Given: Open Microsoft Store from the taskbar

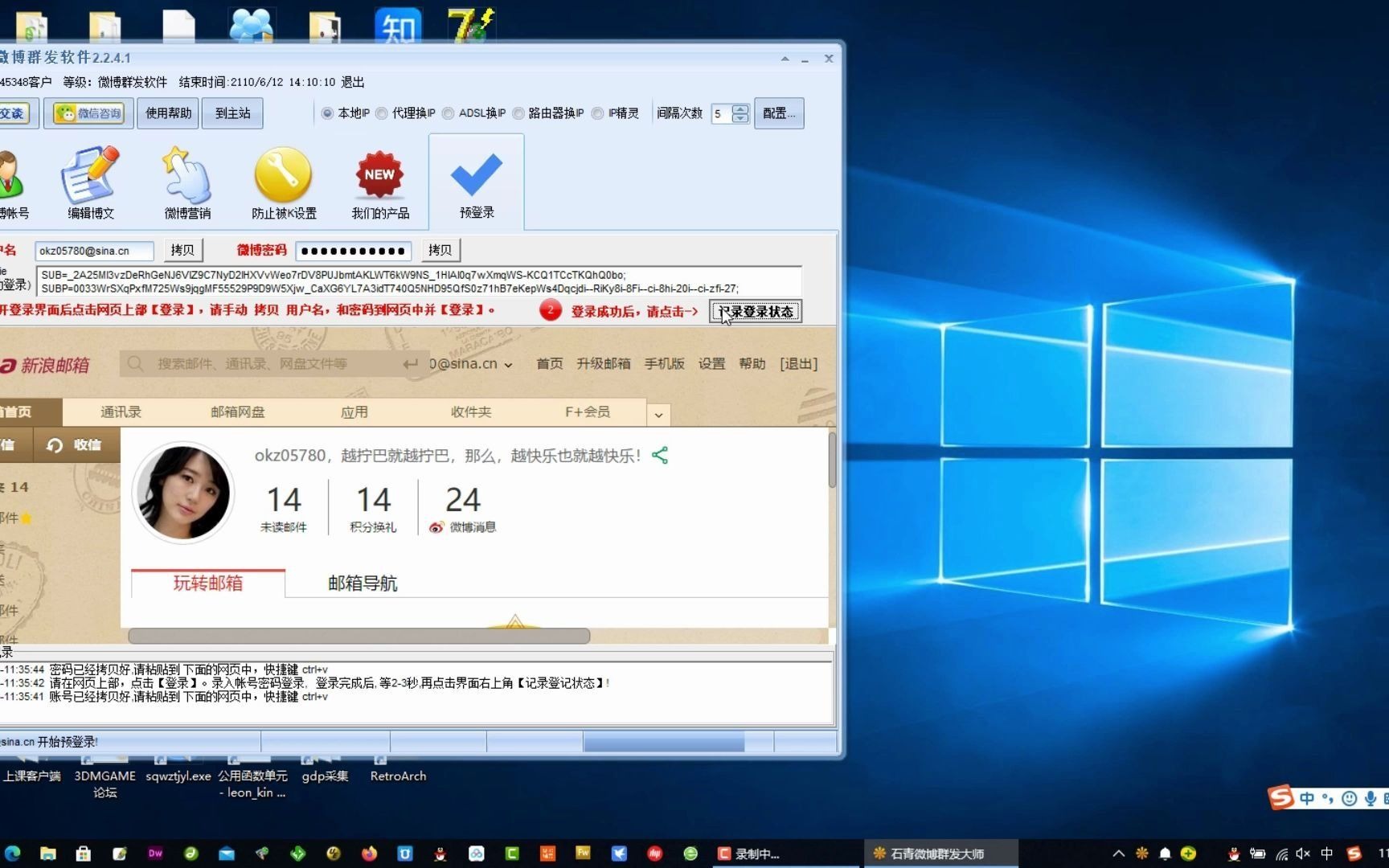Looking at the screenshot, I should [83, 854].
